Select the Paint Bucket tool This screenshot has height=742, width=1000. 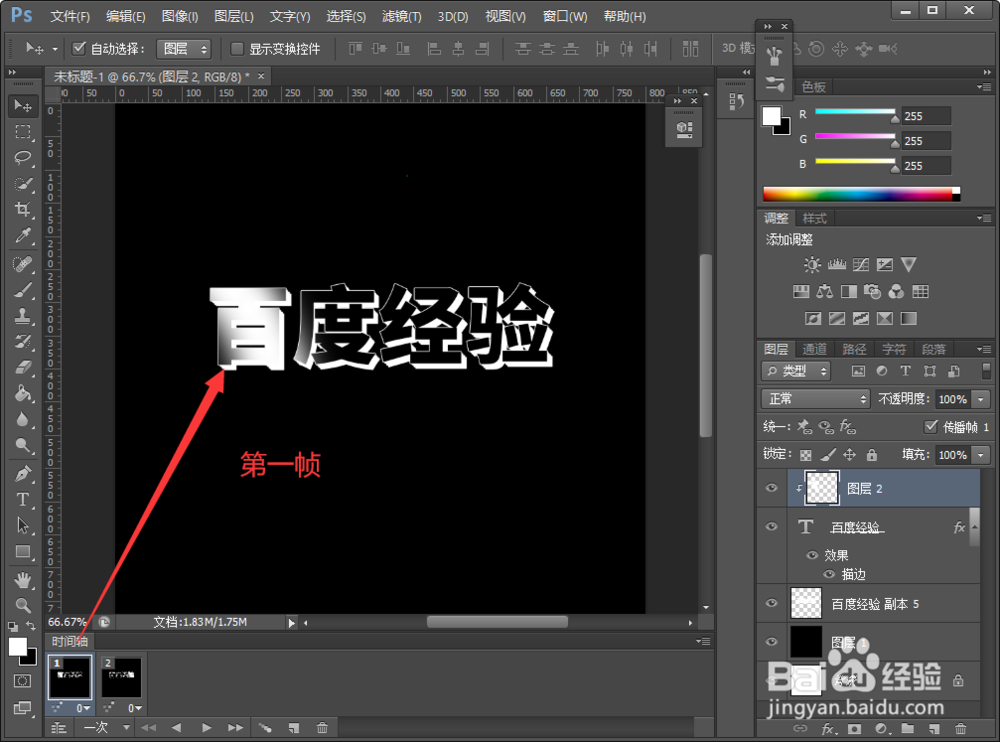coord(23,393)
